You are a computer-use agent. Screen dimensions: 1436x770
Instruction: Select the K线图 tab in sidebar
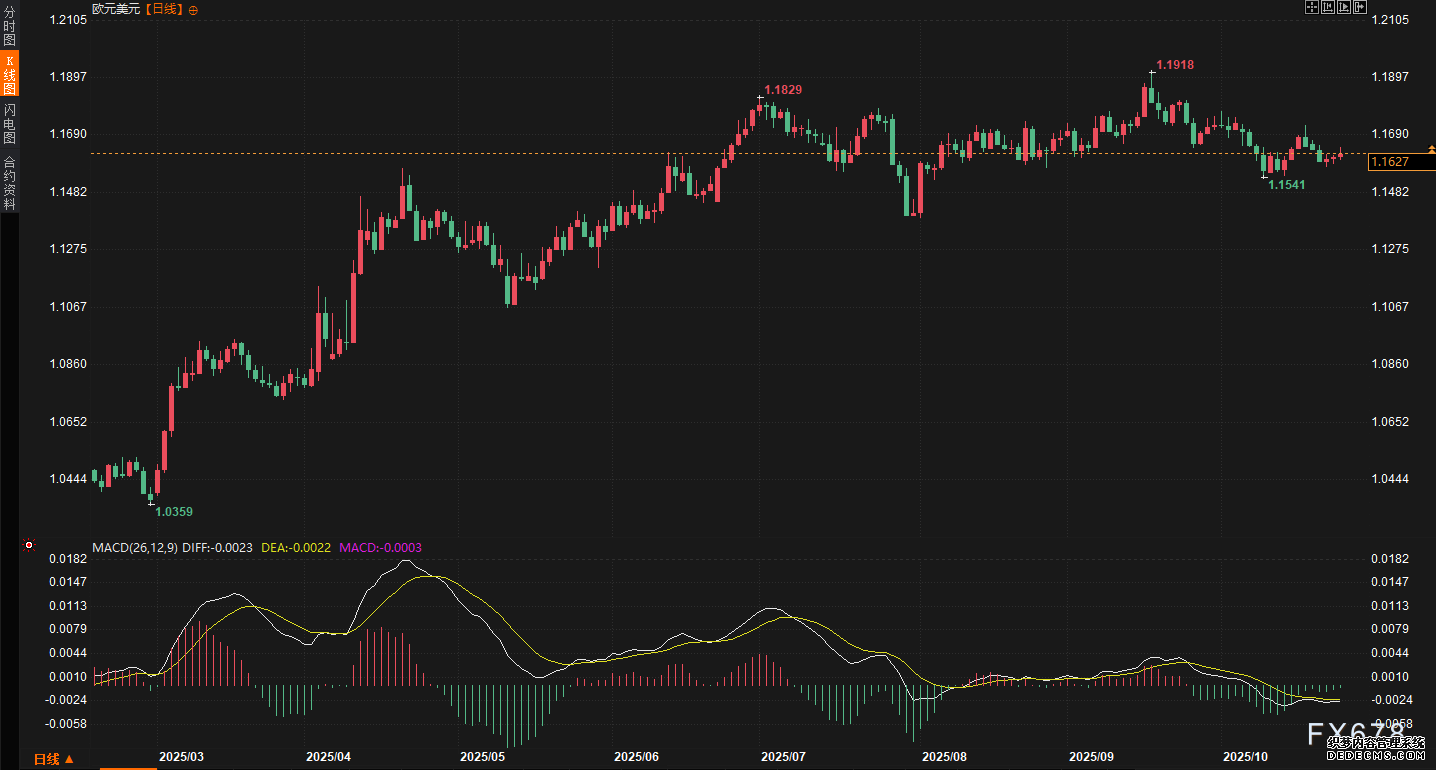coord(9,75)
